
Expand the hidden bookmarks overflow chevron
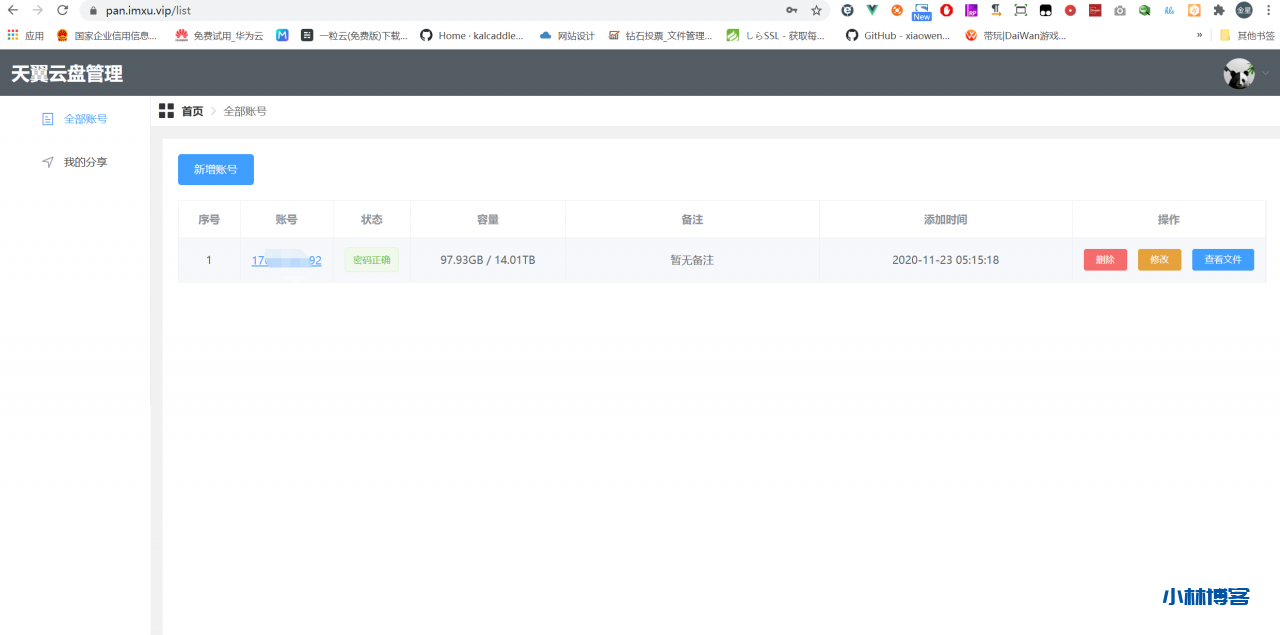pos(1199,35)
